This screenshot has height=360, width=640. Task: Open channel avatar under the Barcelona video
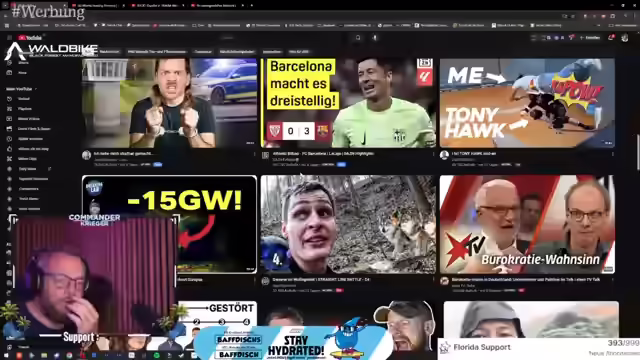click(265, 155)
